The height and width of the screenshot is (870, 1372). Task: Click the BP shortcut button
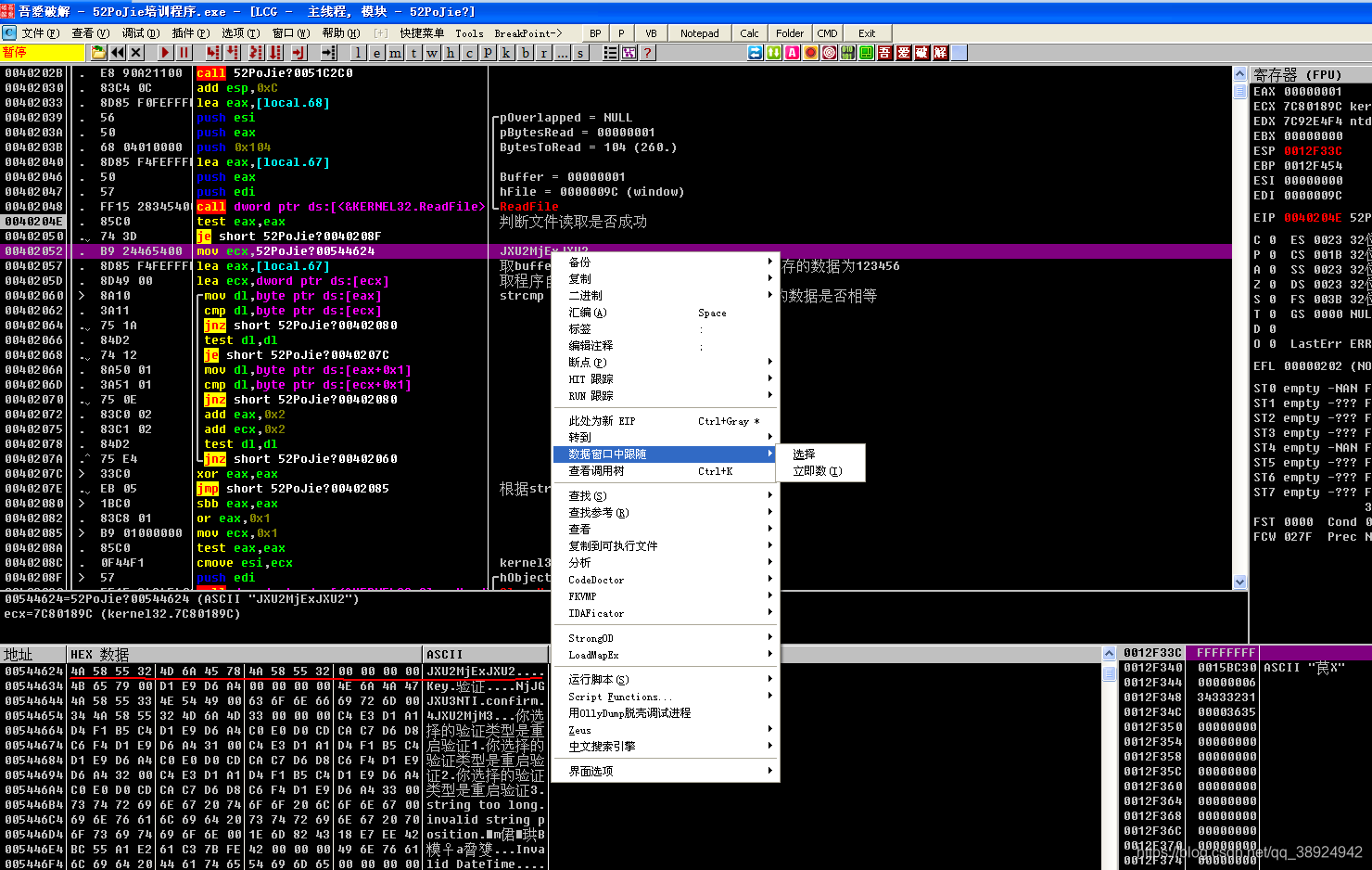[x=595, y=33]
